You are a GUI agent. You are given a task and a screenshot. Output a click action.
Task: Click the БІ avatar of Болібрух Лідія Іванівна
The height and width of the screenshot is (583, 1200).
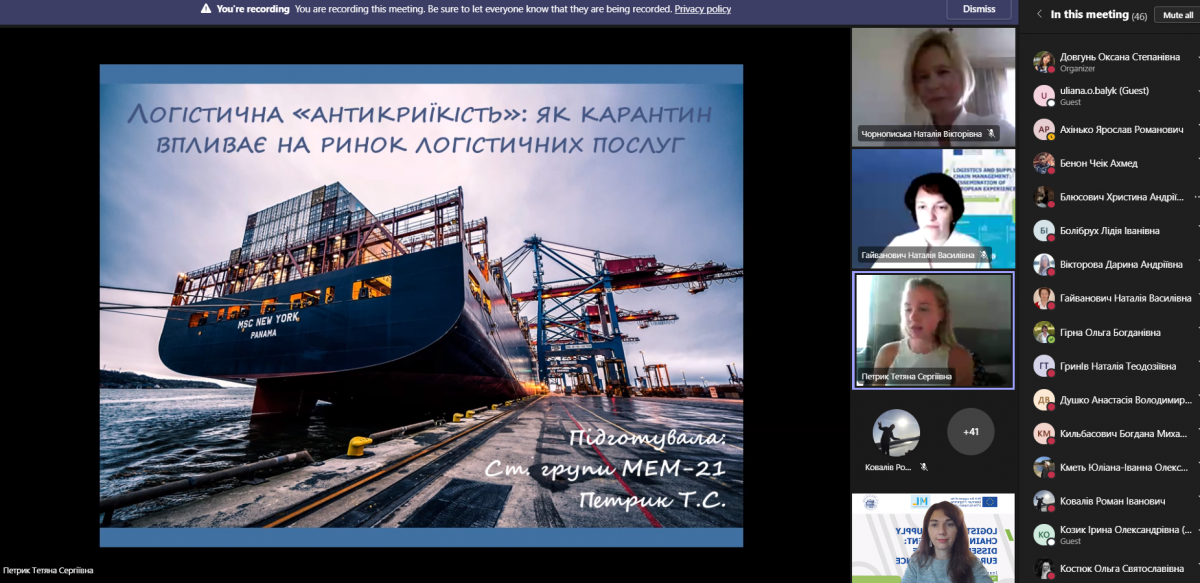coord(1044,231)
